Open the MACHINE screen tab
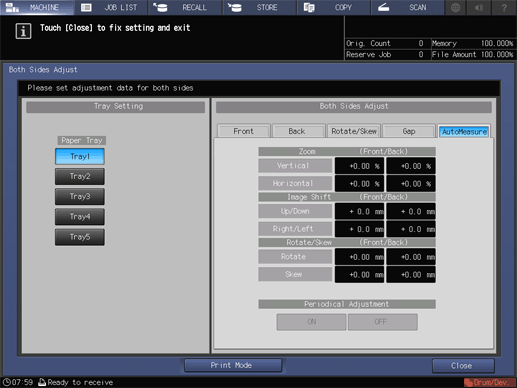The image size is (517, 388). pos(37,7)
